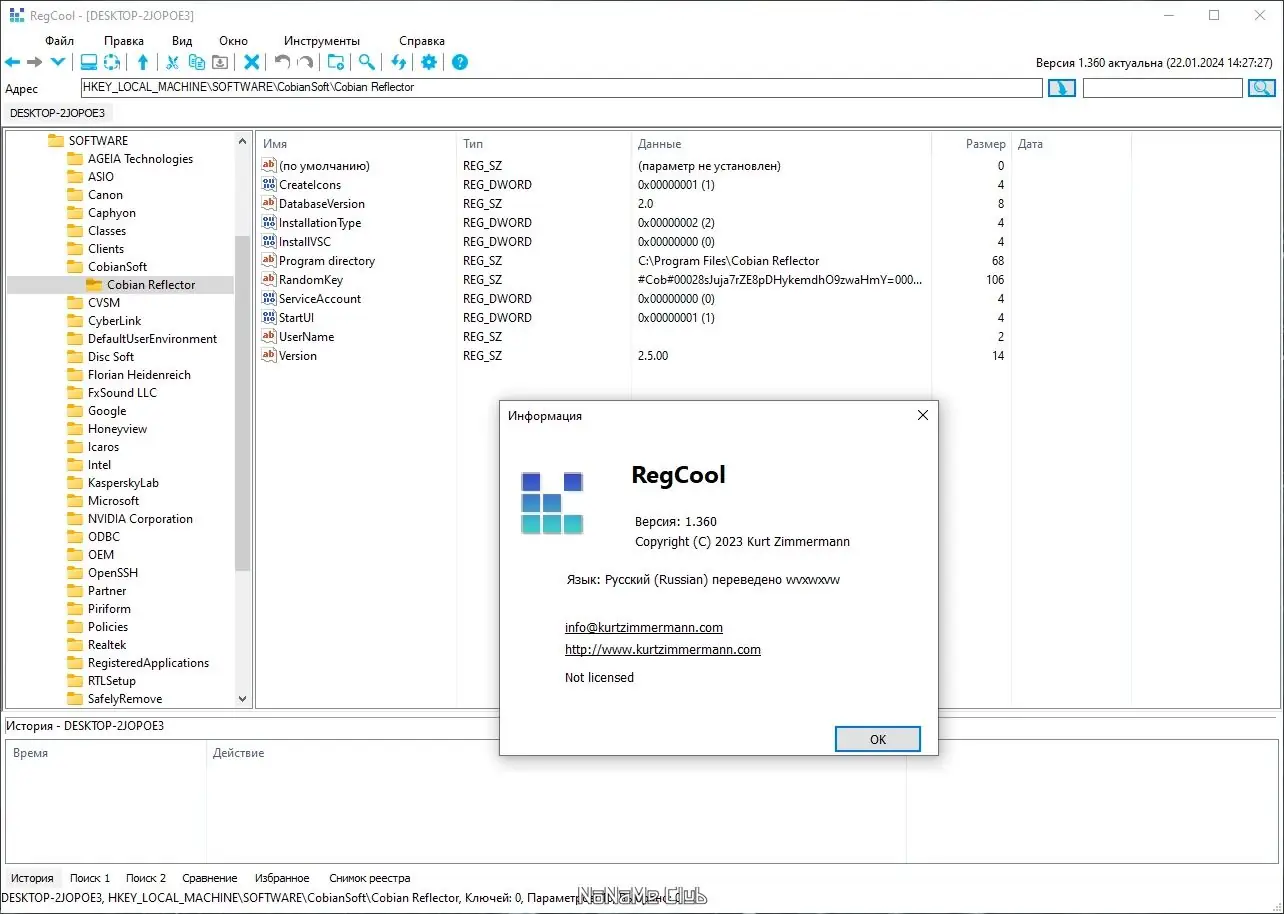Image resolution: width=1284 pixels, height=914 pixels.
Task: Click OK in the Информация dialog
Action: tap(878, 739)
